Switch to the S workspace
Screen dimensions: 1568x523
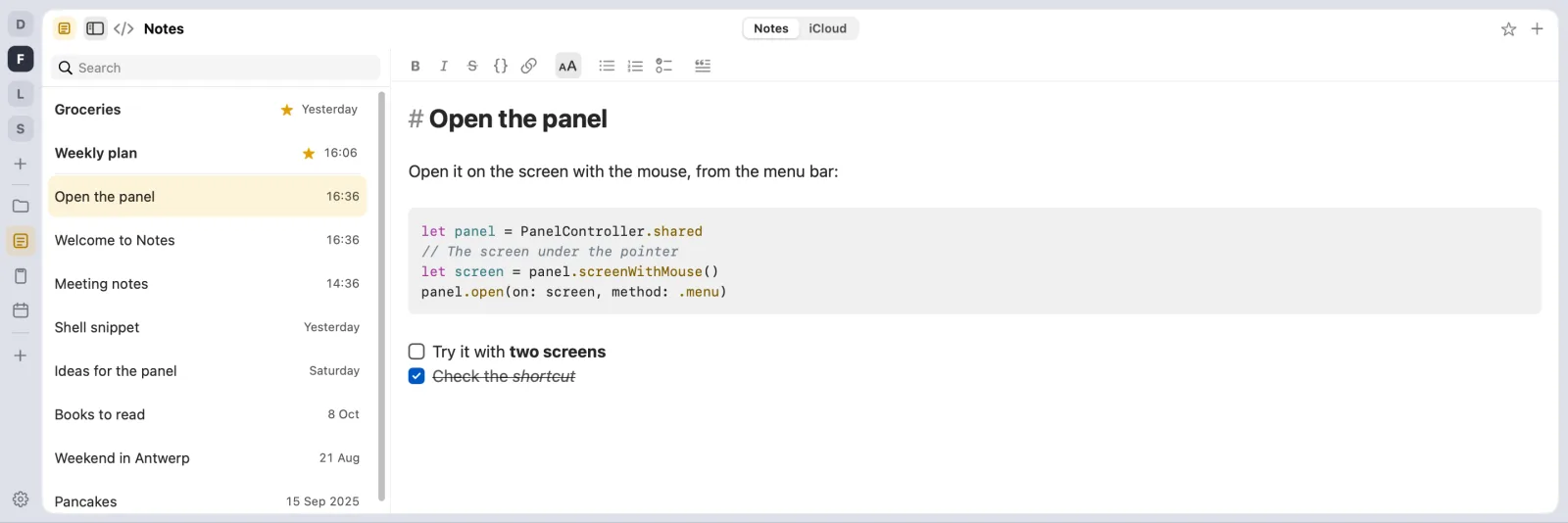[x=21, y=128]
